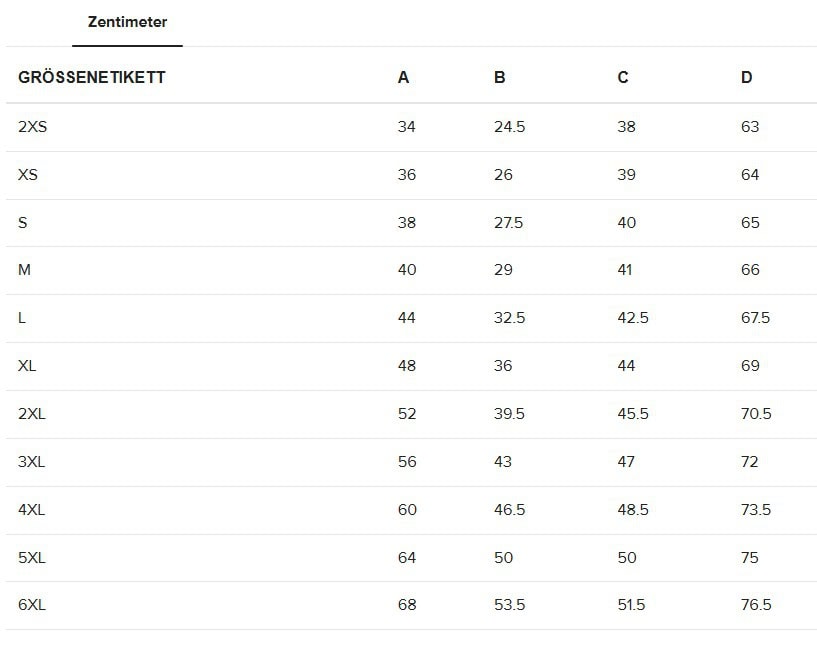Click the 53.5 value in 6XL row

509,605
